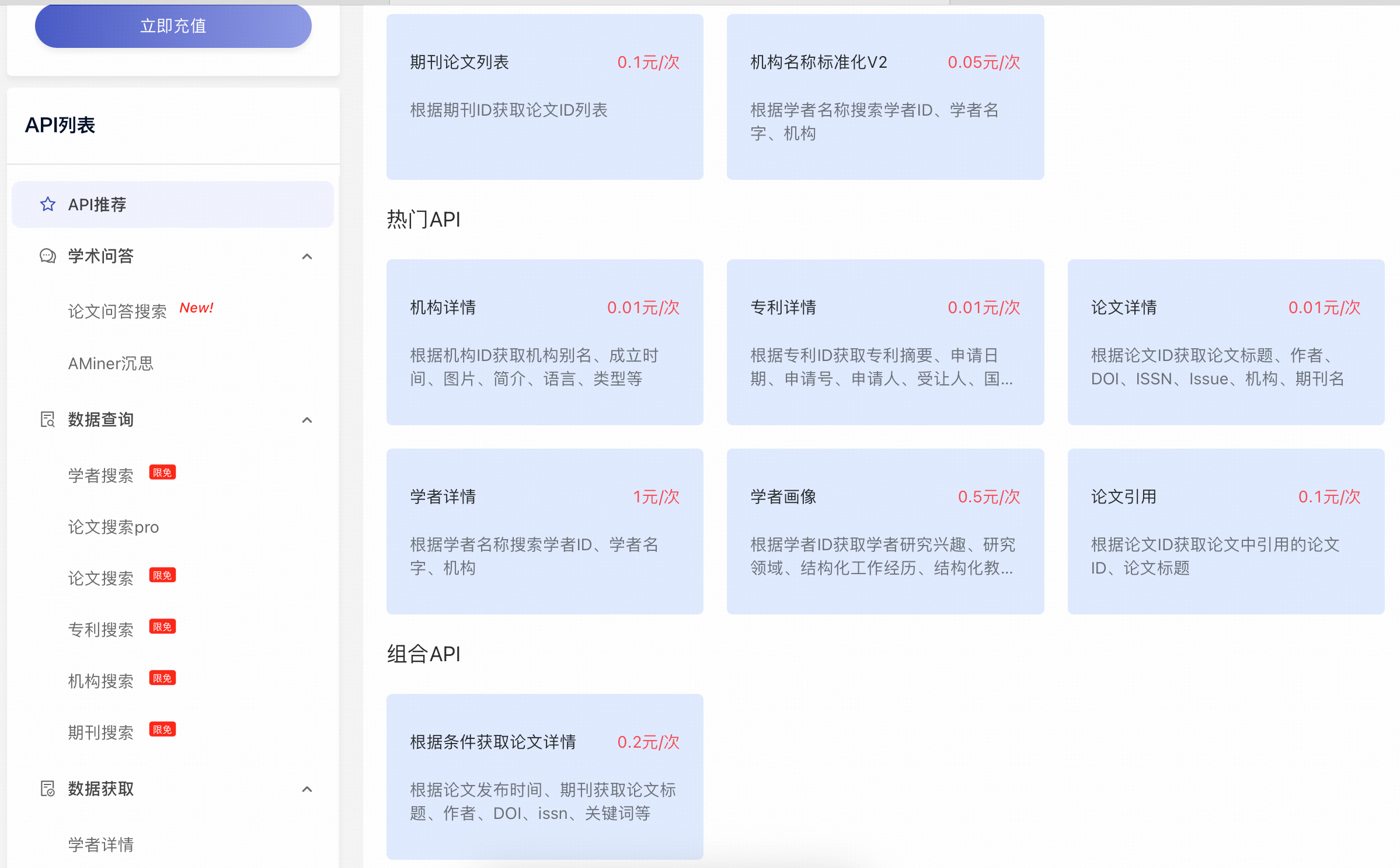Click the star icon beside API推荐
Screen dimensions: 1400x868
48,204
